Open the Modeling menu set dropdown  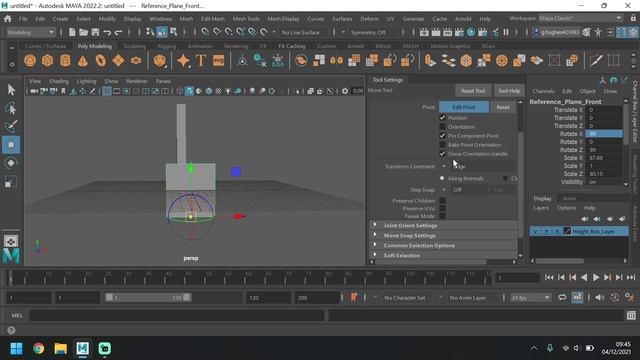pyautogui.click(x=31, y=32)
